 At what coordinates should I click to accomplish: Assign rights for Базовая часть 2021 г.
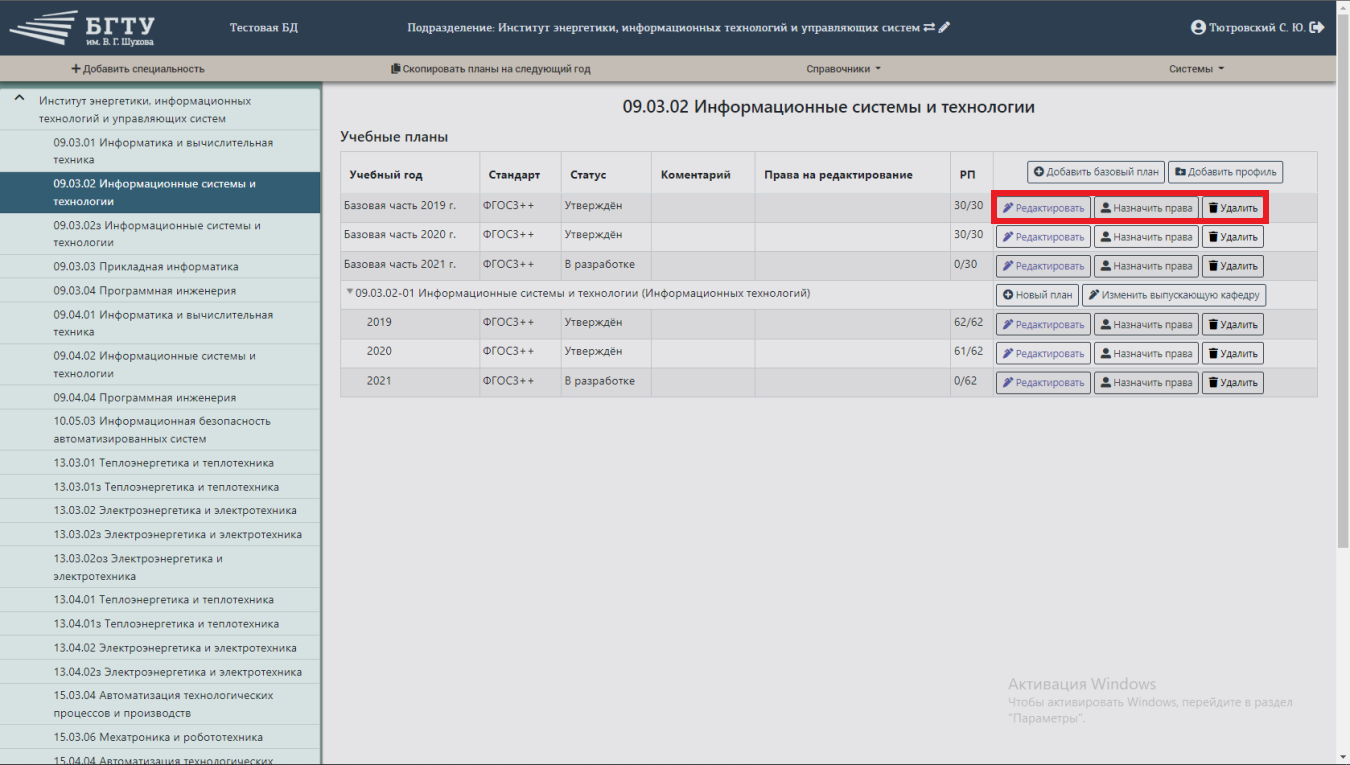click(1146, 266)
